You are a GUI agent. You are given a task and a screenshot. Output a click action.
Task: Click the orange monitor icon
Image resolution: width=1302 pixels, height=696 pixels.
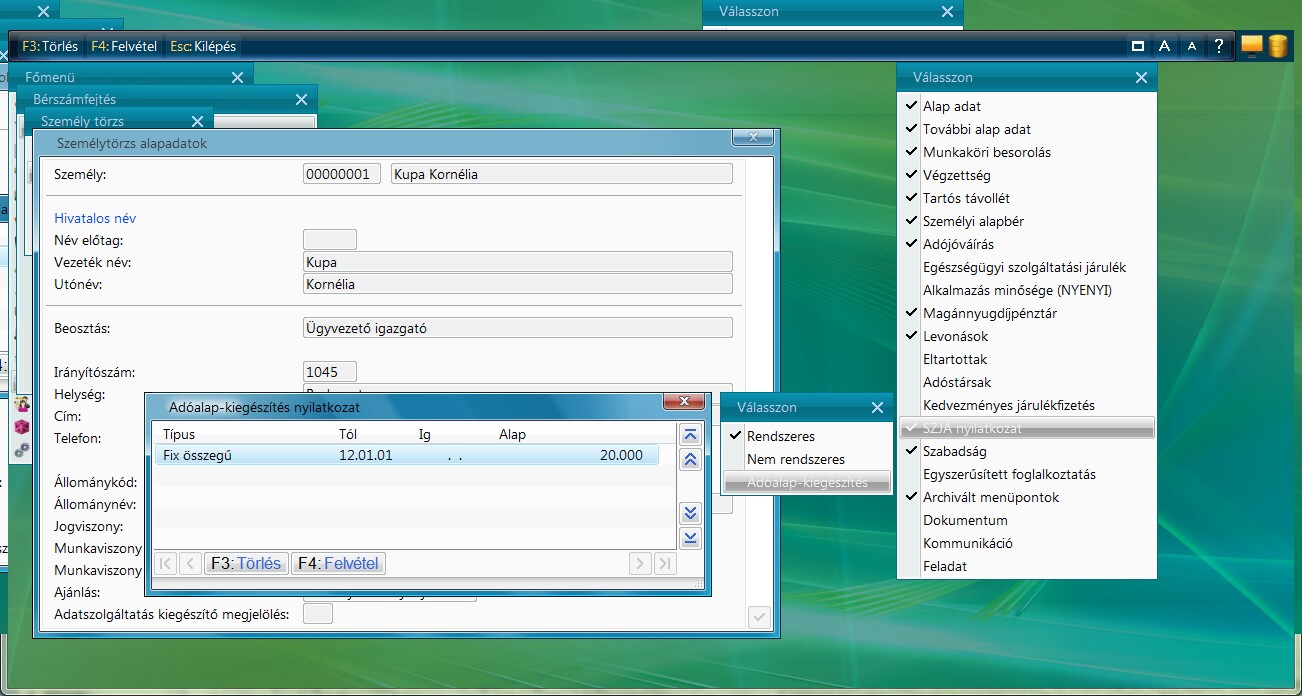tap(1251, 45)
